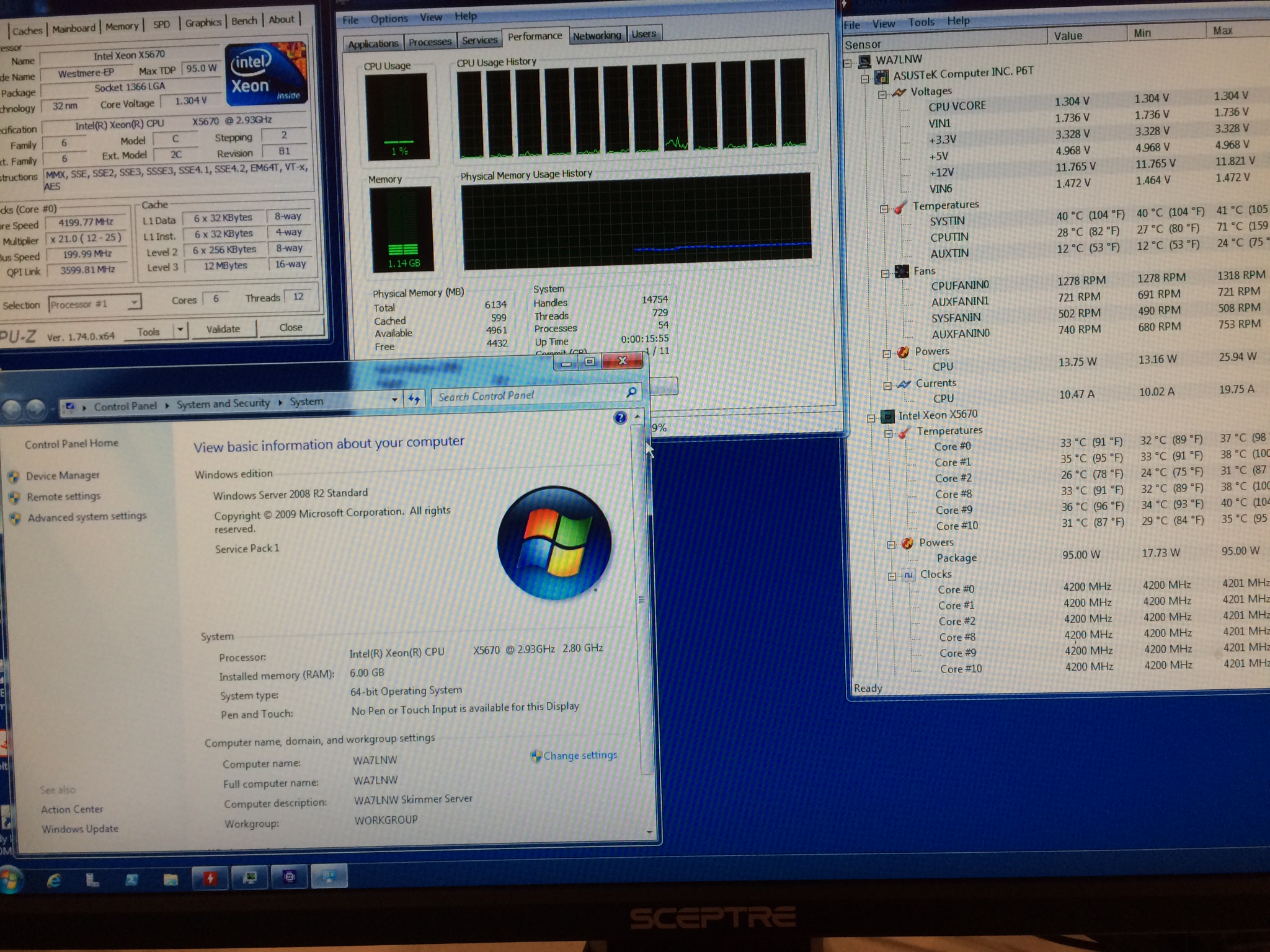
Task: Switch to Task Manager taskbar icon
Action: coord(250,878)
